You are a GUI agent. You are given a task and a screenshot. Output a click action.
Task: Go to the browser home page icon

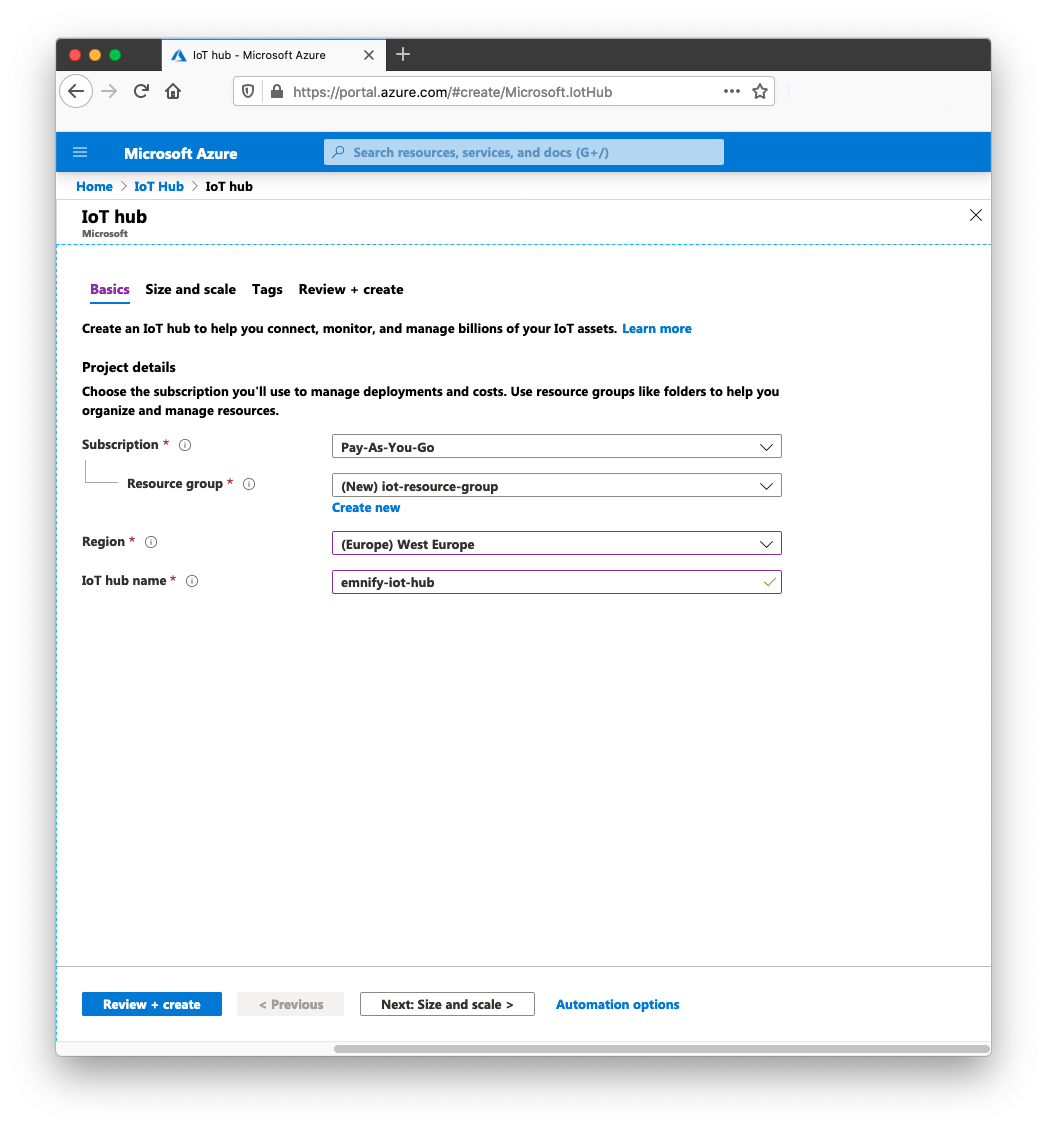point(173,92)
